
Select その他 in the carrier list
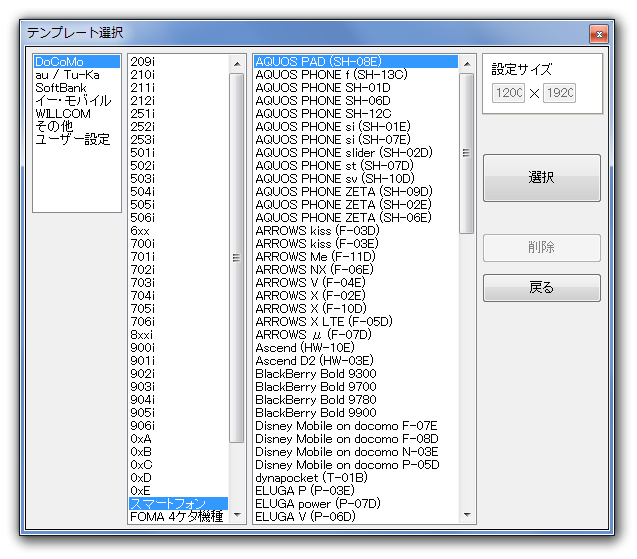pos(77,127)
